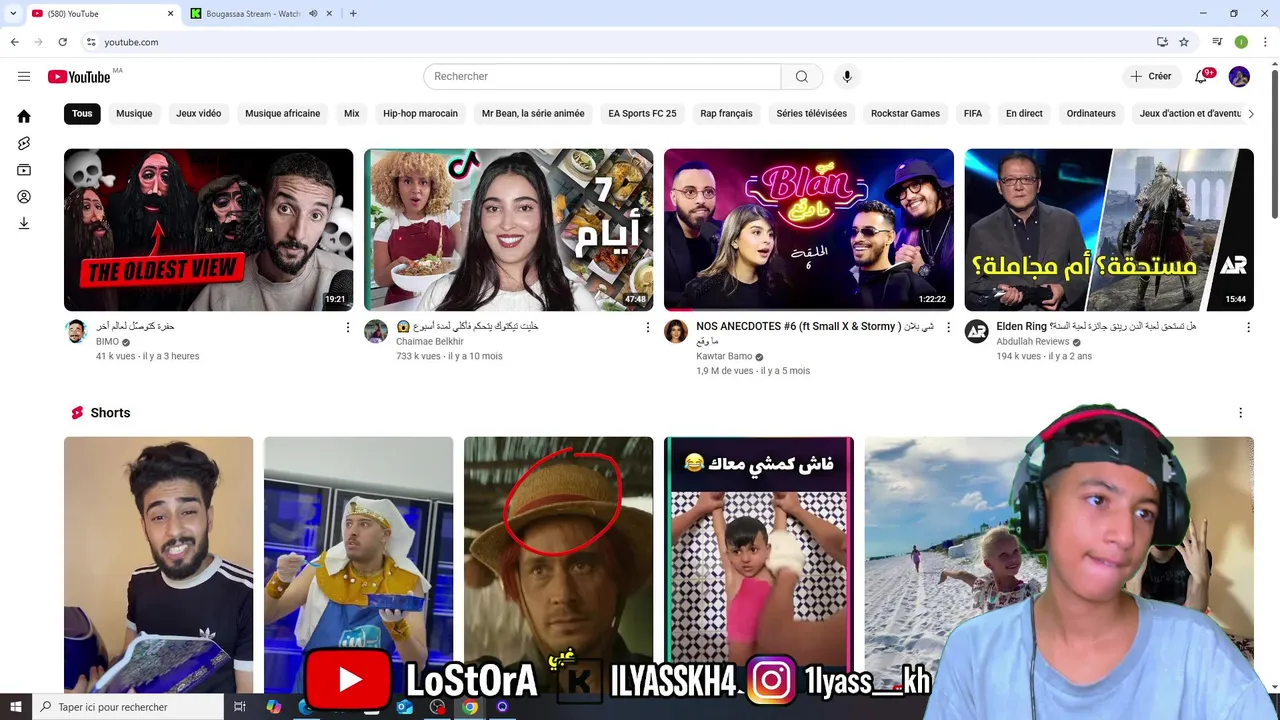Open the Shorts section options menu
The width and height of the screenshot is (1280, 720).
1240,413
